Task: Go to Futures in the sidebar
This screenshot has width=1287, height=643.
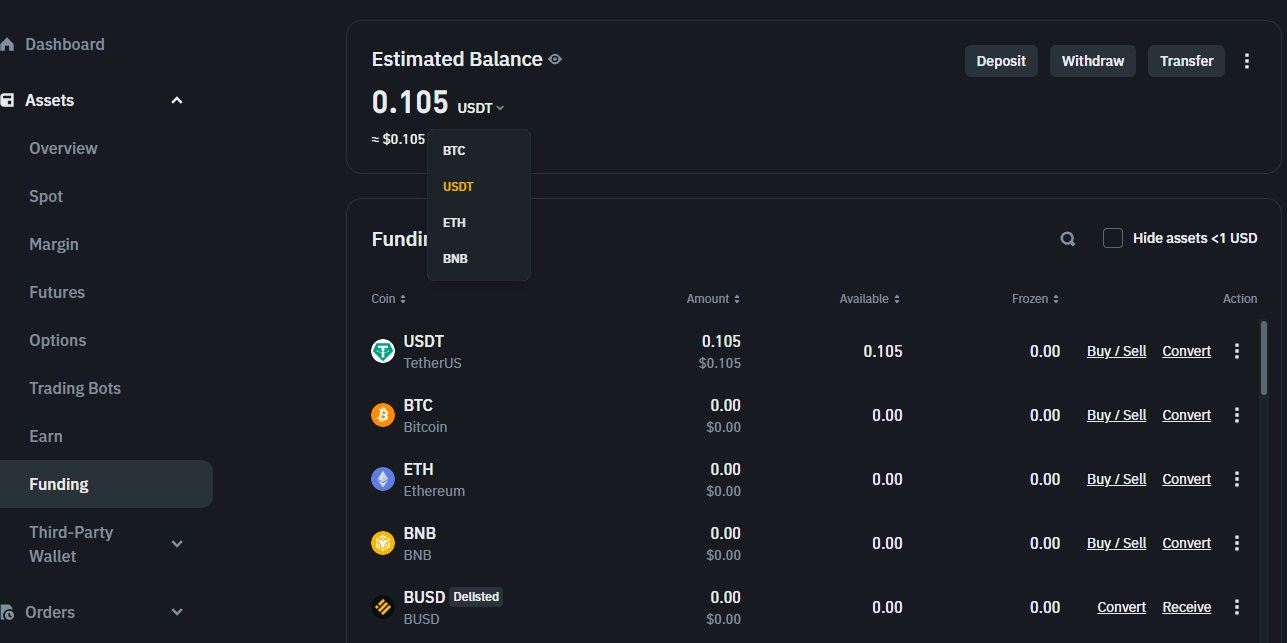Action: (57, 293)
